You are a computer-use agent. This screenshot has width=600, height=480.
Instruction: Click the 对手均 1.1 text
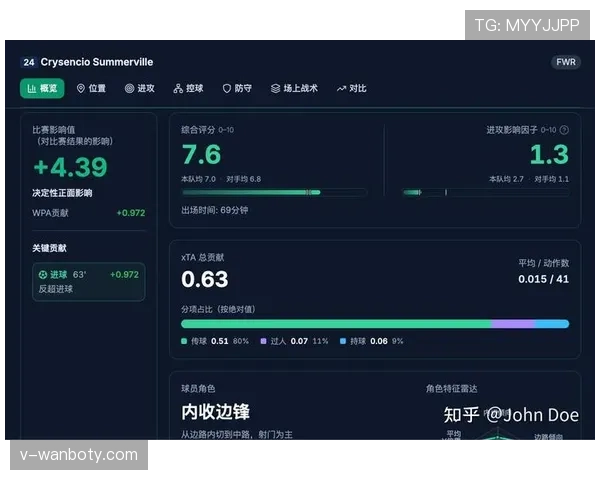point(551,179)
